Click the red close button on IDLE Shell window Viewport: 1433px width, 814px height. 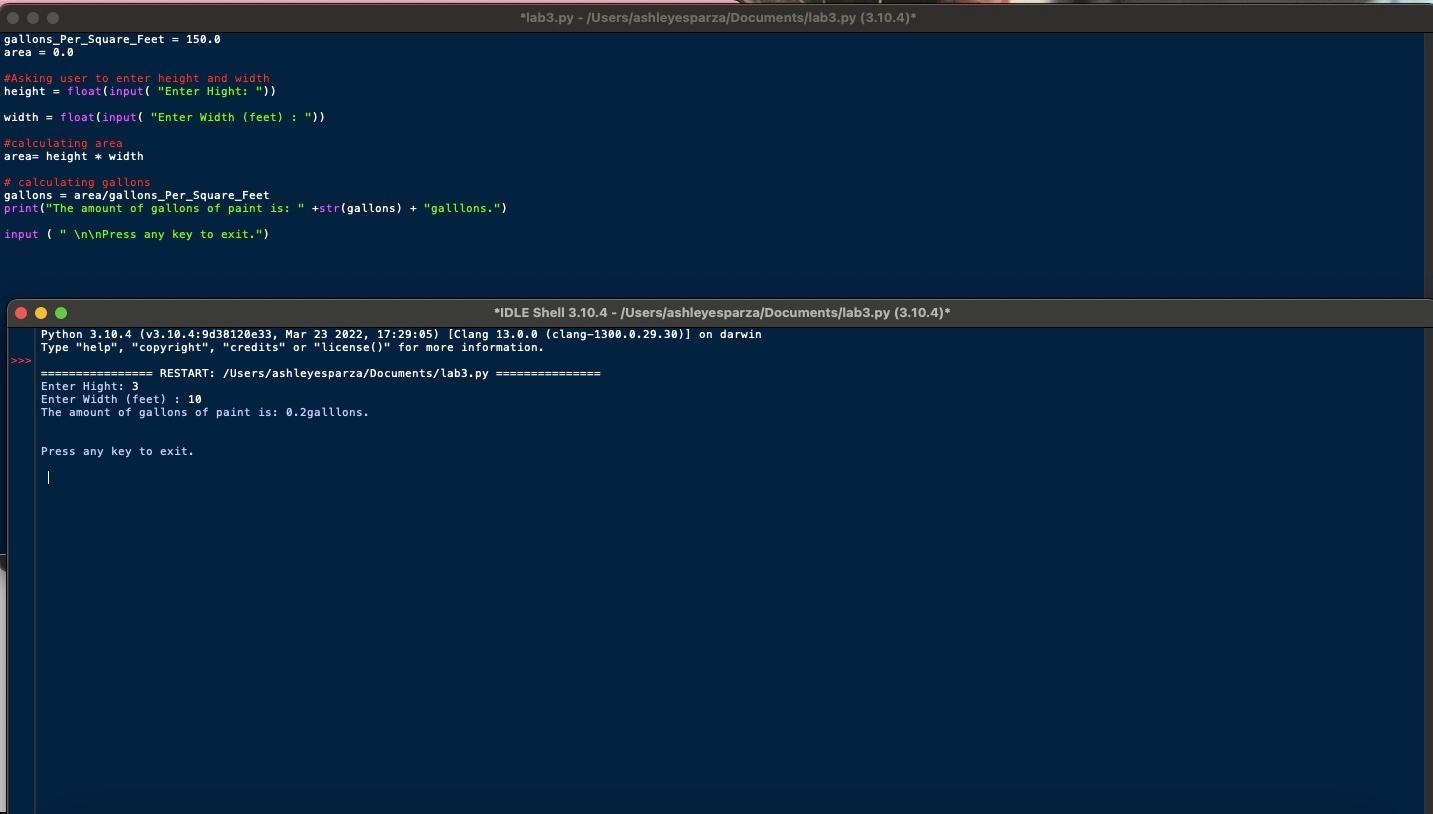pyautogui.click(x=21, y=313)
